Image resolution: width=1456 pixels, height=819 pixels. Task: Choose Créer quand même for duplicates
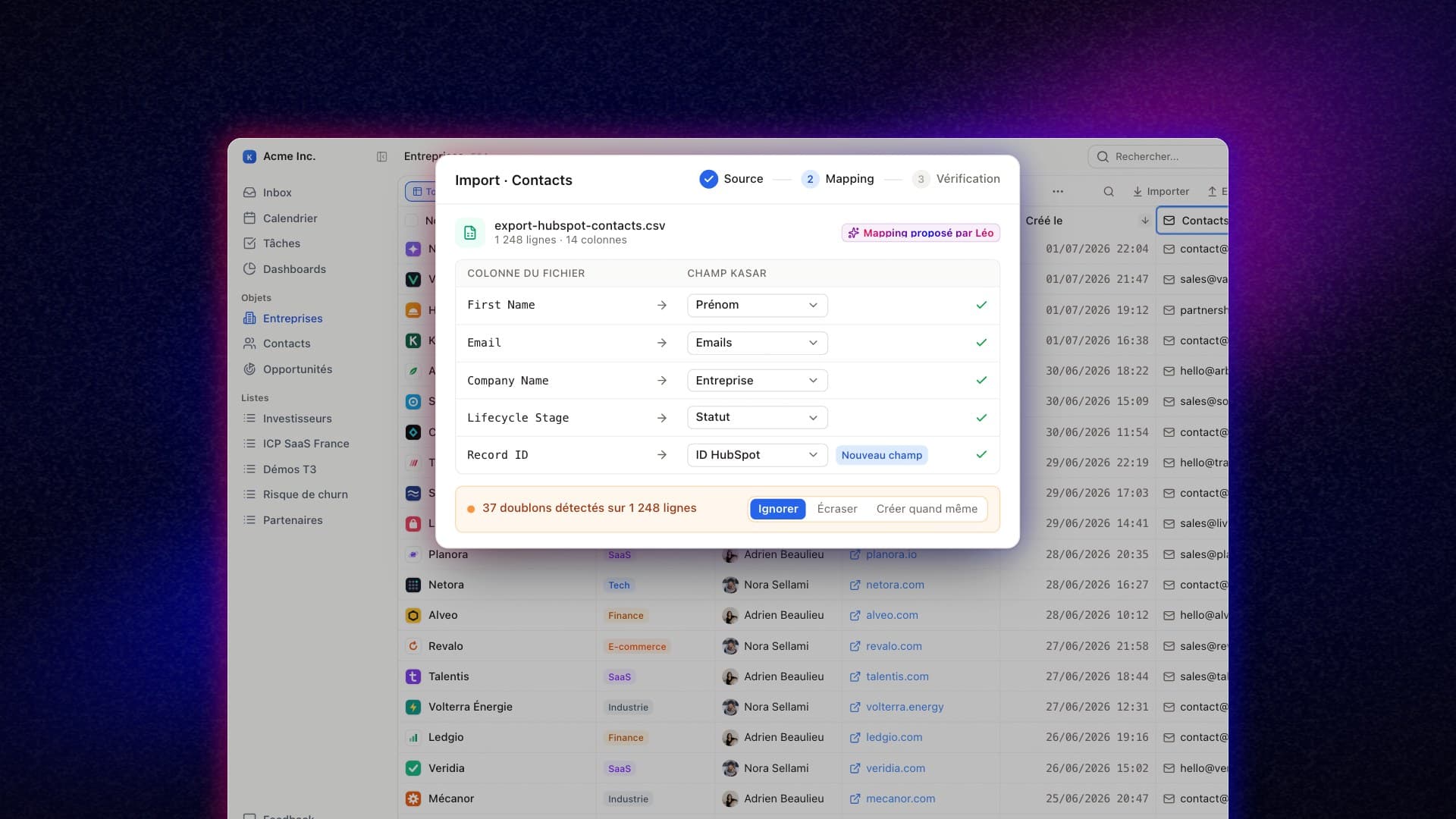pyautogui.click(x=927, y=509)
